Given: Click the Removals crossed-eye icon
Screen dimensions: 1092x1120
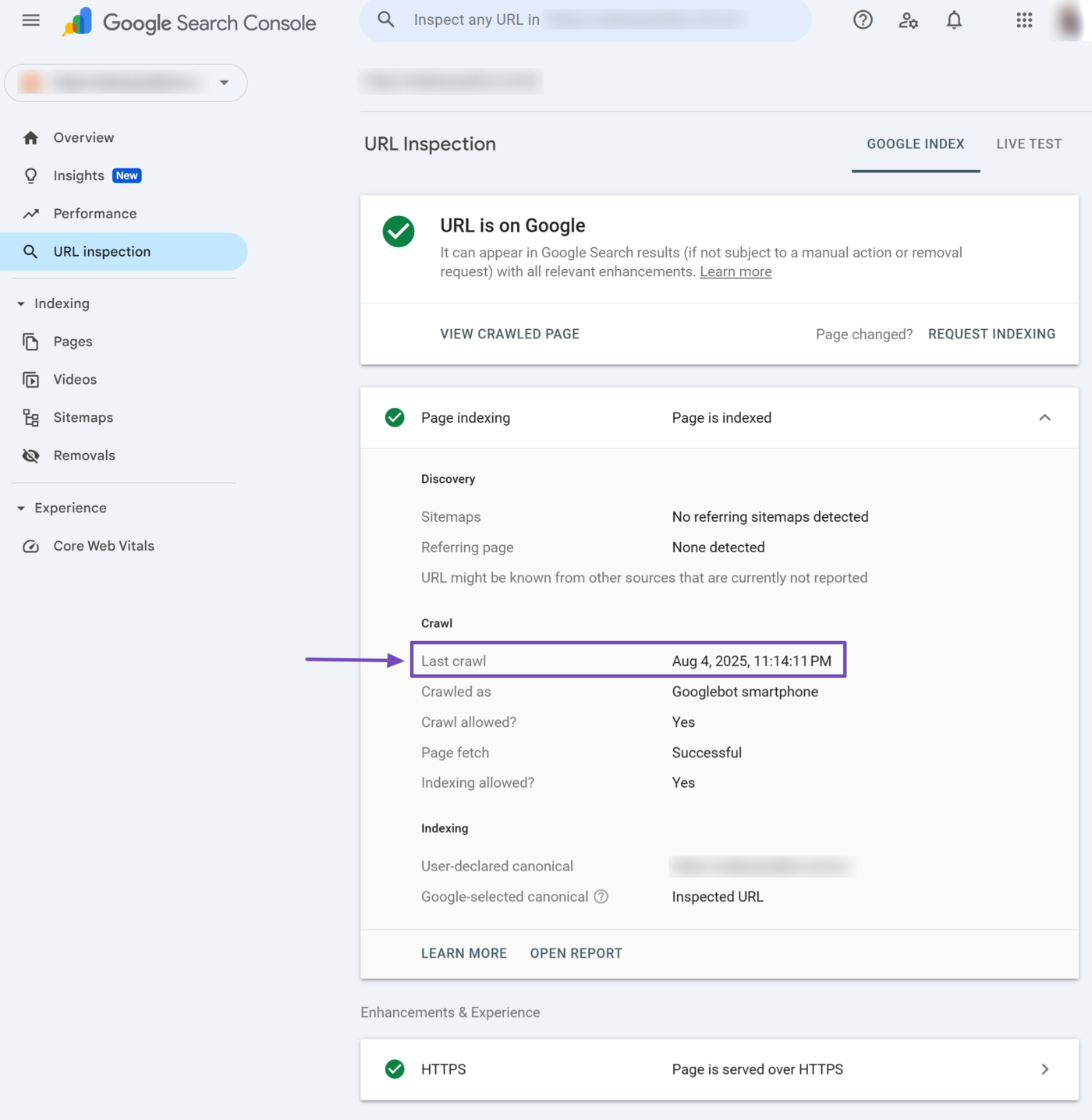Looking at the screenshot, I should (31, 455).
